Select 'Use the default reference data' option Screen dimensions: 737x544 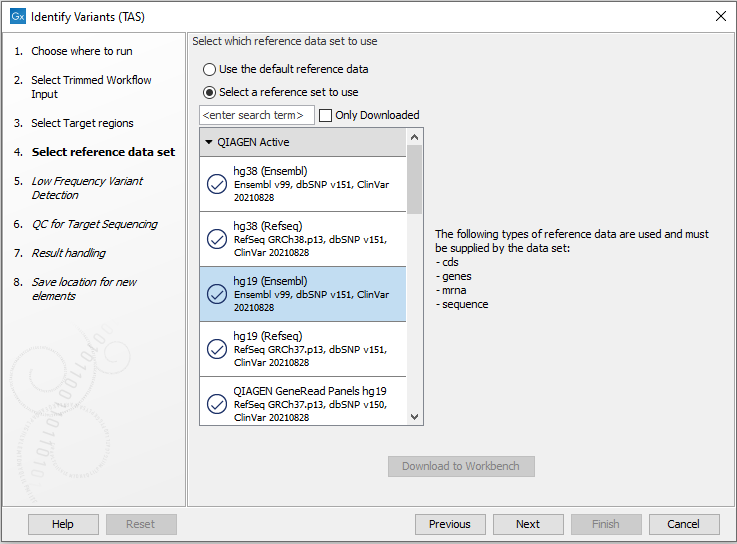209,70
